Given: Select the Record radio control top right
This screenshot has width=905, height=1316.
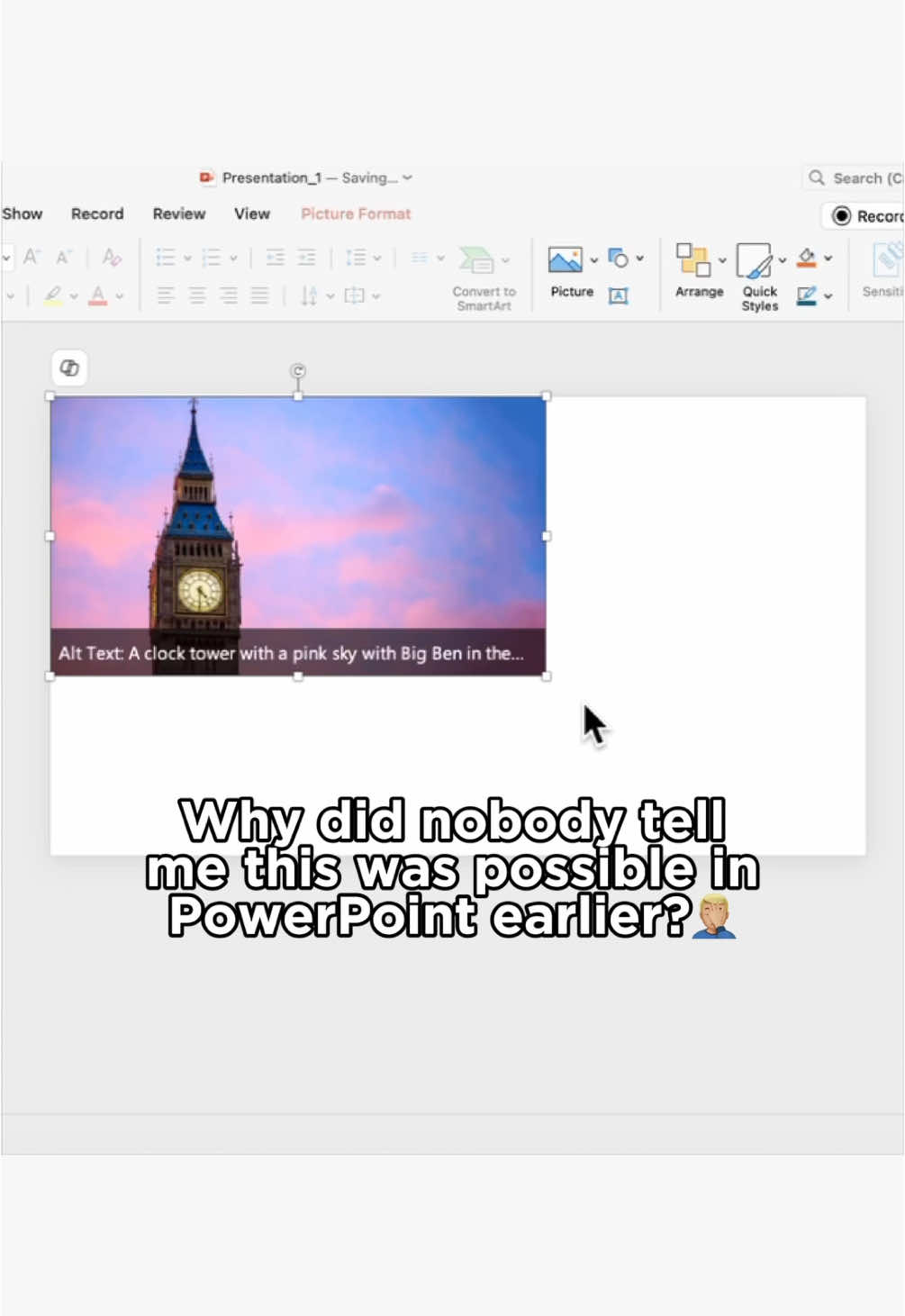Looking at the screenshot, I should [842, 216].
